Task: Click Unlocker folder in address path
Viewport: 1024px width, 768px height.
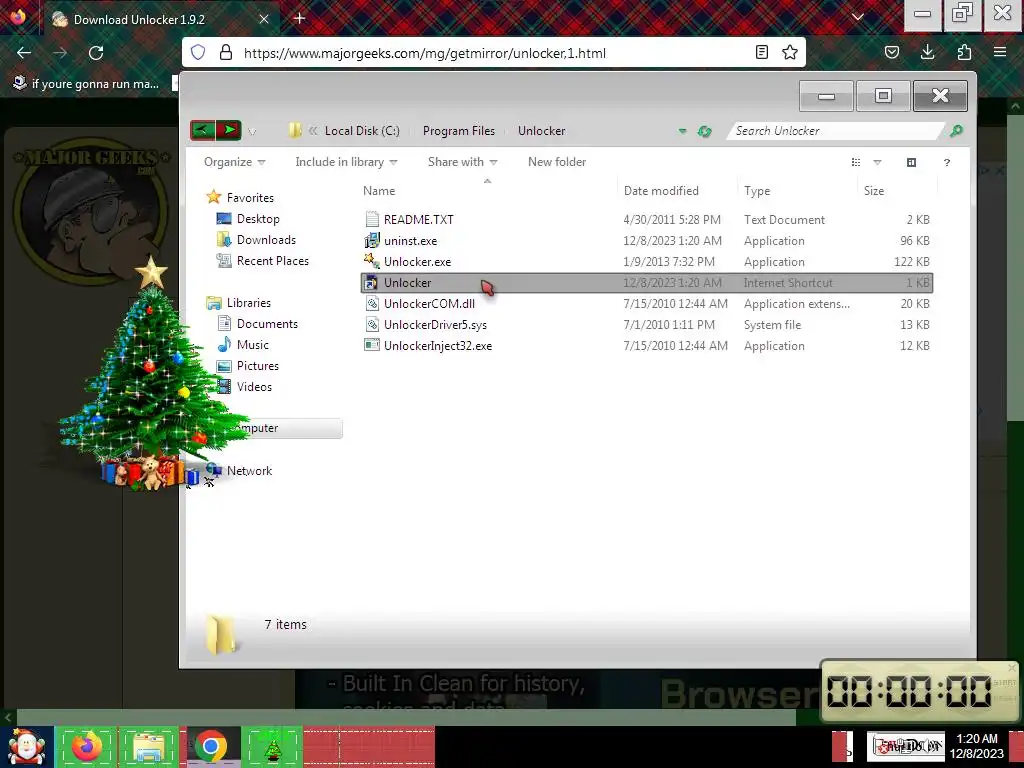Action: pyautogui.click(x=541, y=131)
